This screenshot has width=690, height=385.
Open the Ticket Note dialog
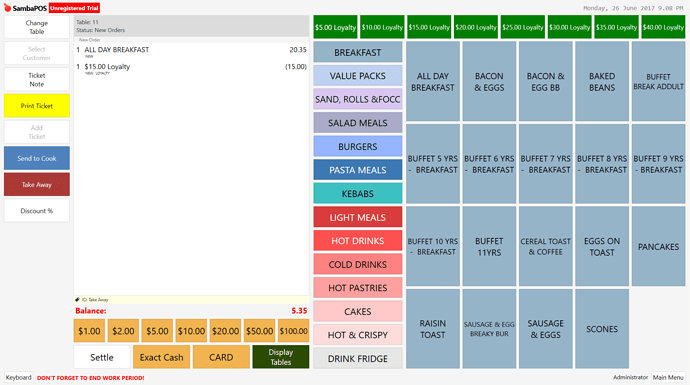click(37, 80)
